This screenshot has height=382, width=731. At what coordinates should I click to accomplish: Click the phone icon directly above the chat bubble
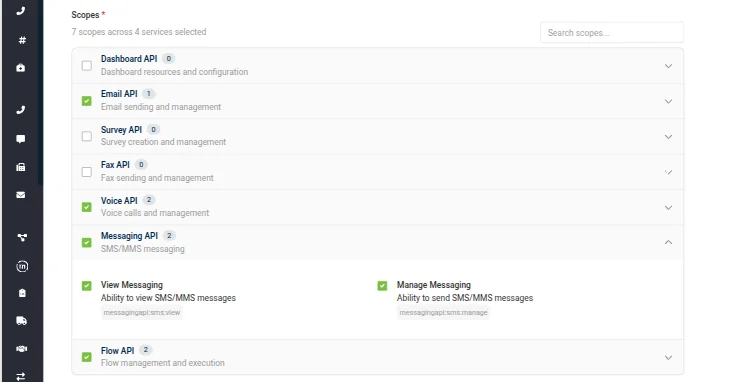[x=21, y=110]
